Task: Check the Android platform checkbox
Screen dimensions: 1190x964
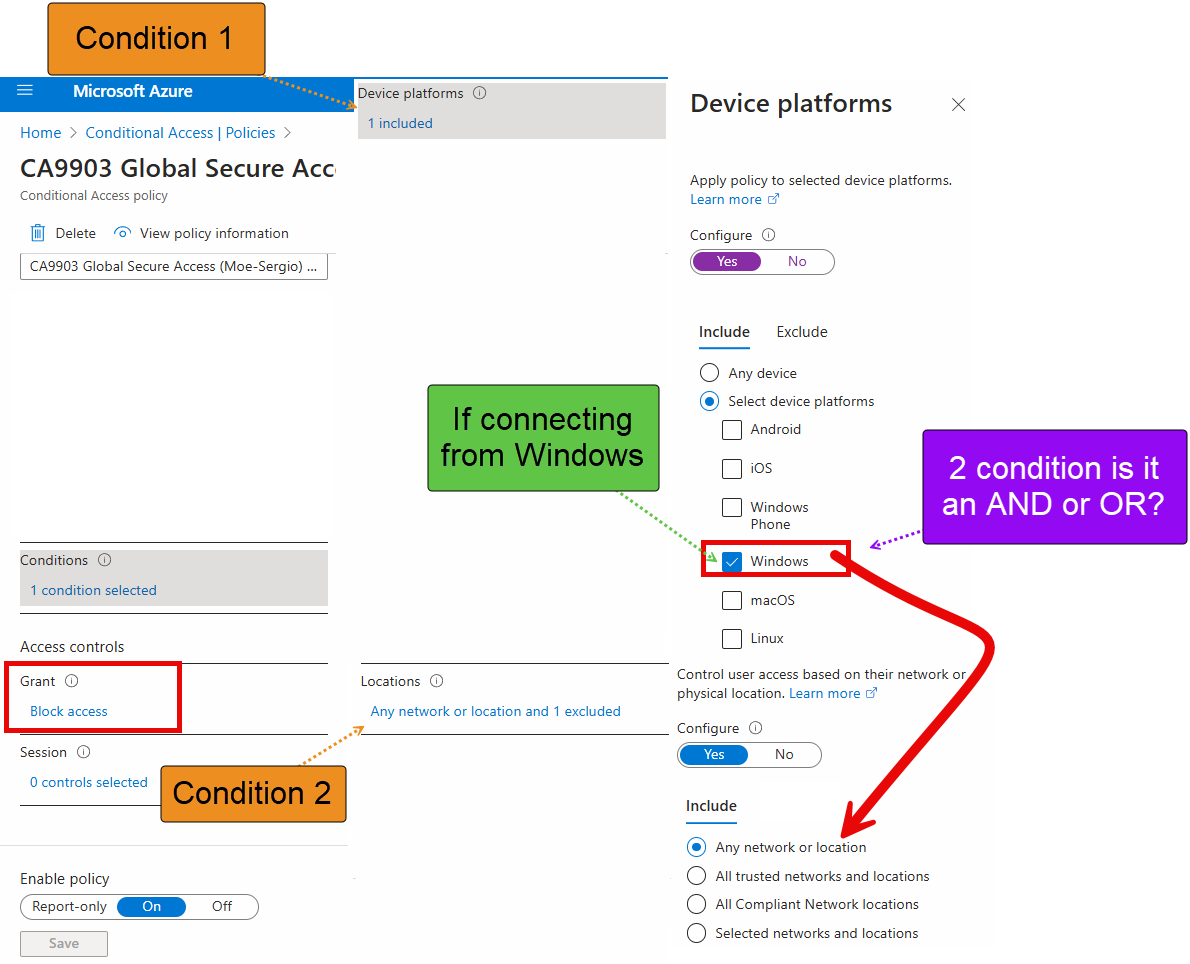Action: click(x=732, y=429)
